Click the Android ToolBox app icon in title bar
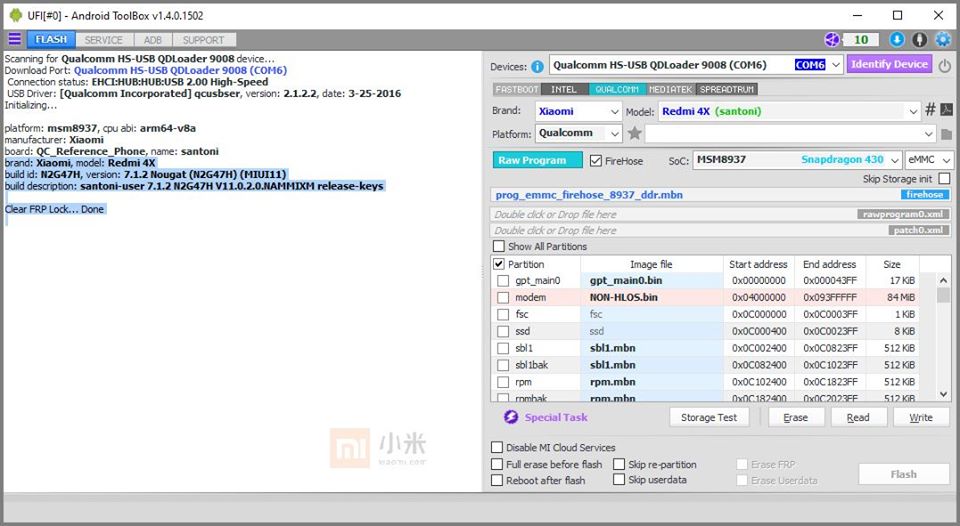 click(16, 15)
